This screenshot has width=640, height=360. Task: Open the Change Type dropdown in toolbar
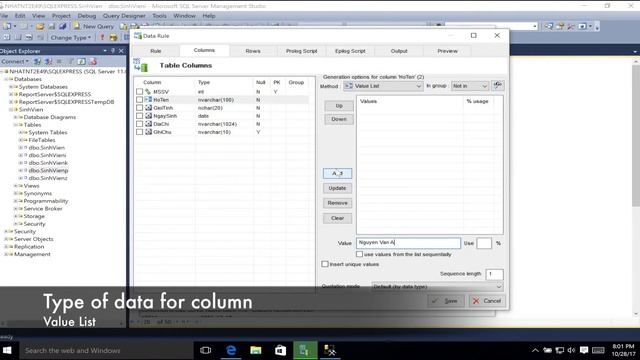coord(71,38)
